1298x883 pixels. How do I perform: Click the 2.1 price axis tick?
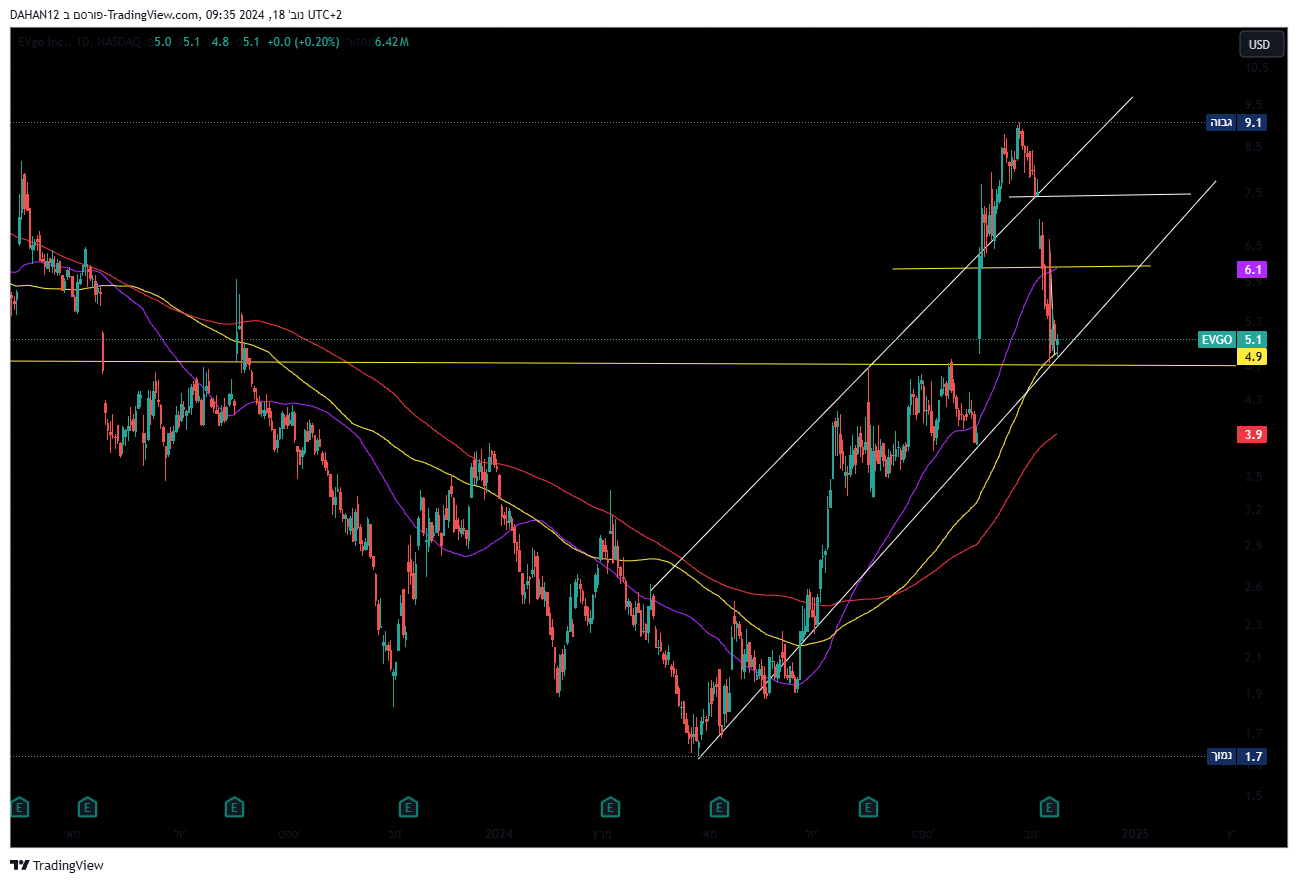(x=1254, y=658)
